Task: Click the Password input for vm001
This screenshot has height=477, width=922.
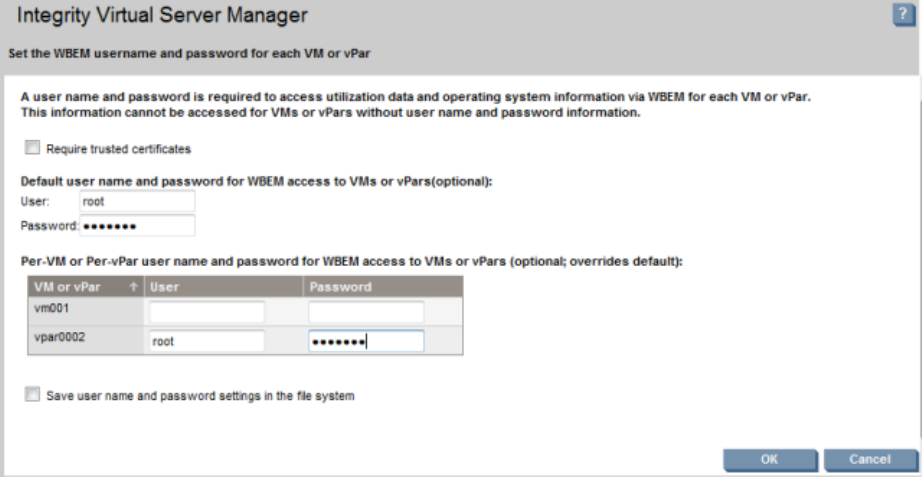Action: pos(366,312)
